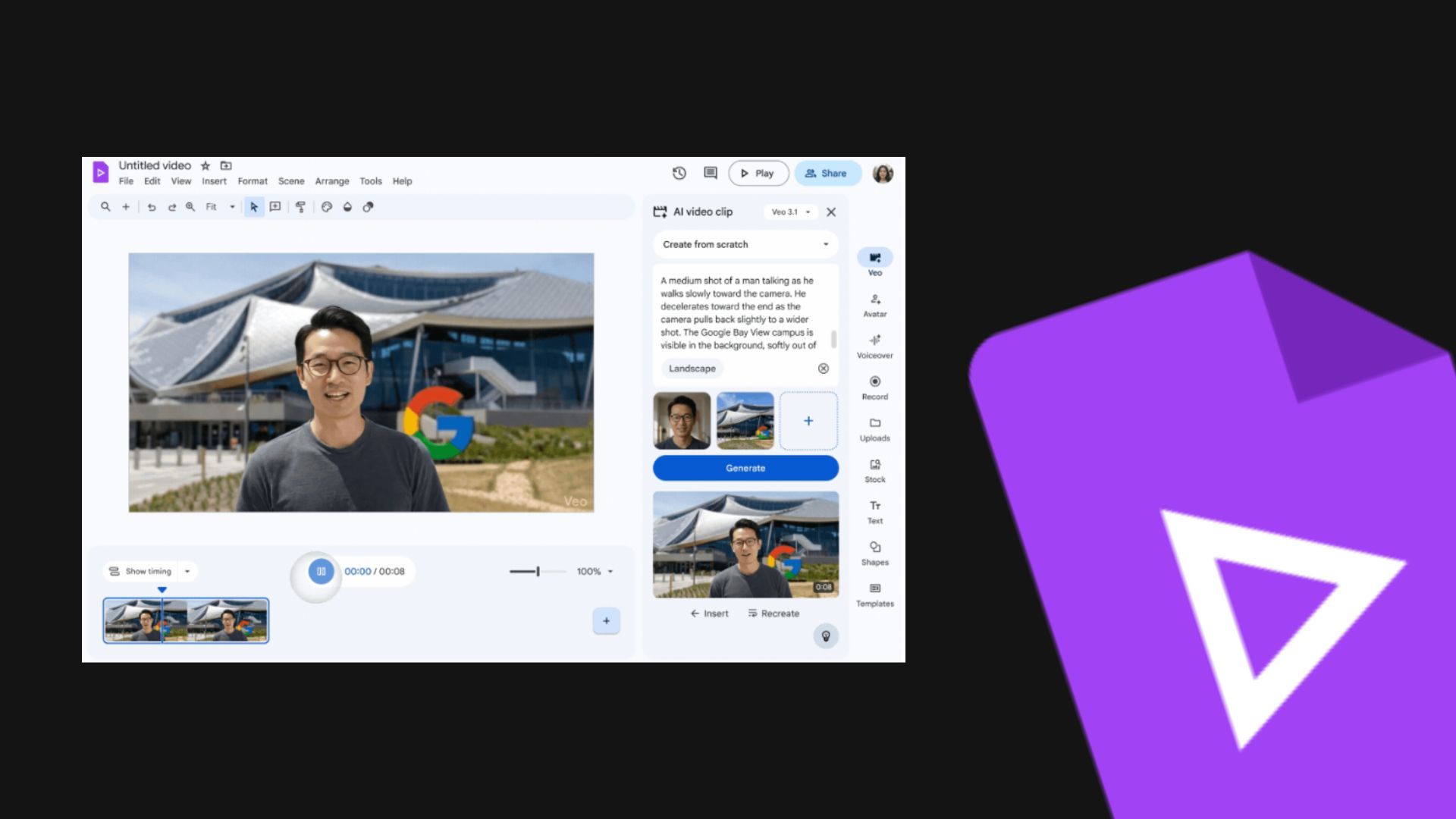Adjust the timeline zoom slider
1456x819 pixels.
tap(538, 572)
